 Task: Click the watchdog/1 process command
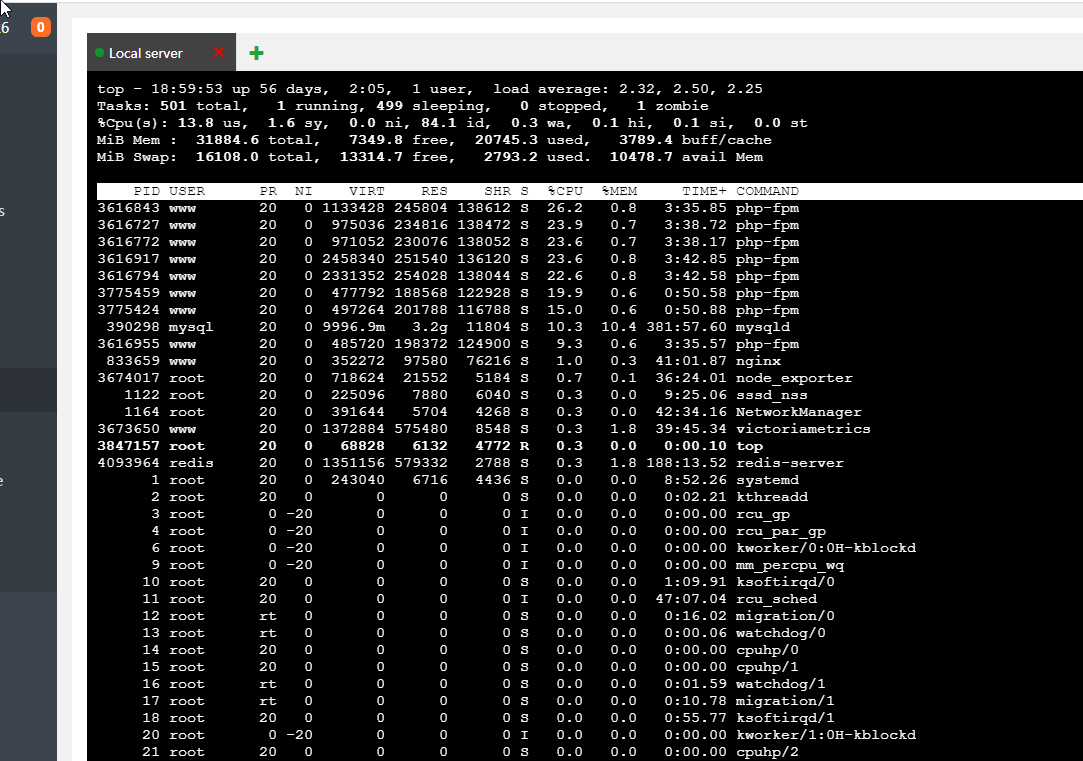coord(780,684)
